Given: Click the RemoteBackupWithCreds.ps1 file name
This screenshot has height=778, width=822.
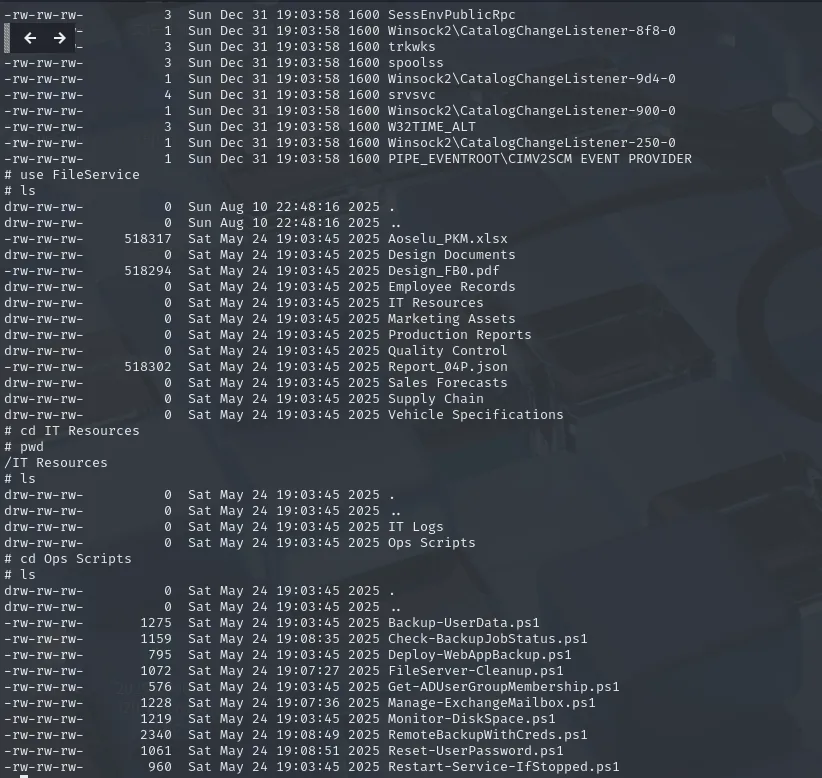Looking at the screenshot, I should pyautogui.click(x=487, y=735).
